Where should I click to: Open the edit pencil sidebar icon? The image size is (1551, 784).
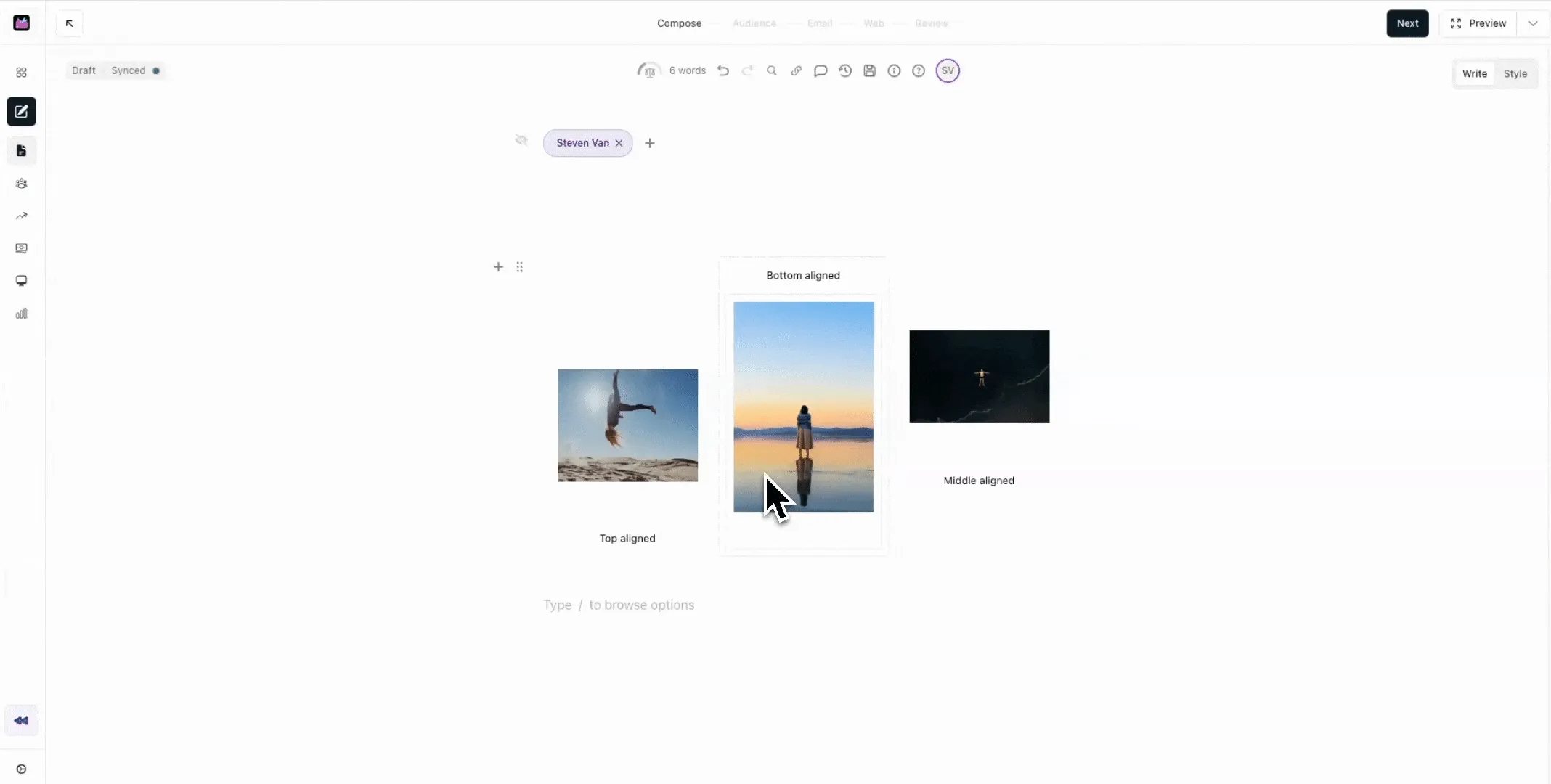pos(21,111)
